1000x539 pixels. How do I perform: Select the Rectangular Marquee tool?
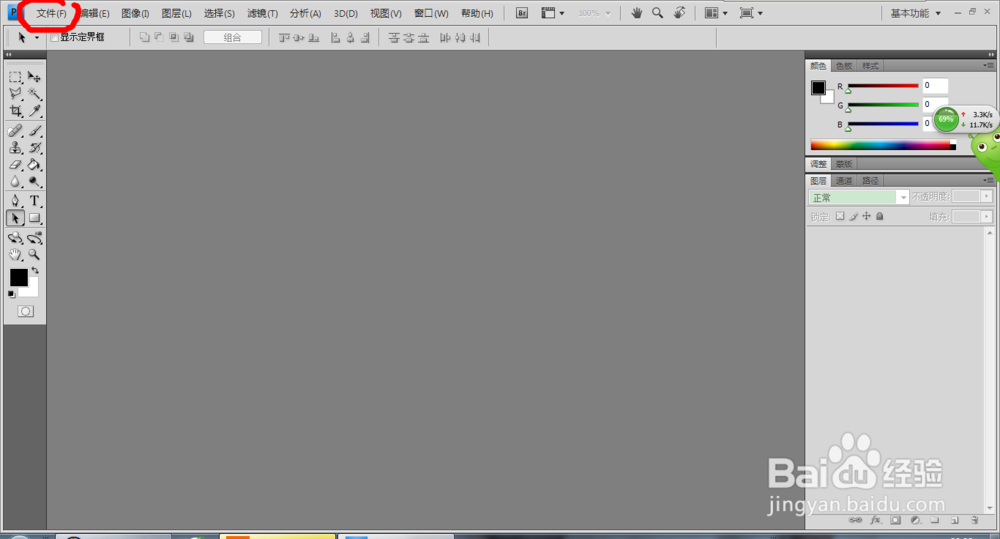(x=15, y=77)
